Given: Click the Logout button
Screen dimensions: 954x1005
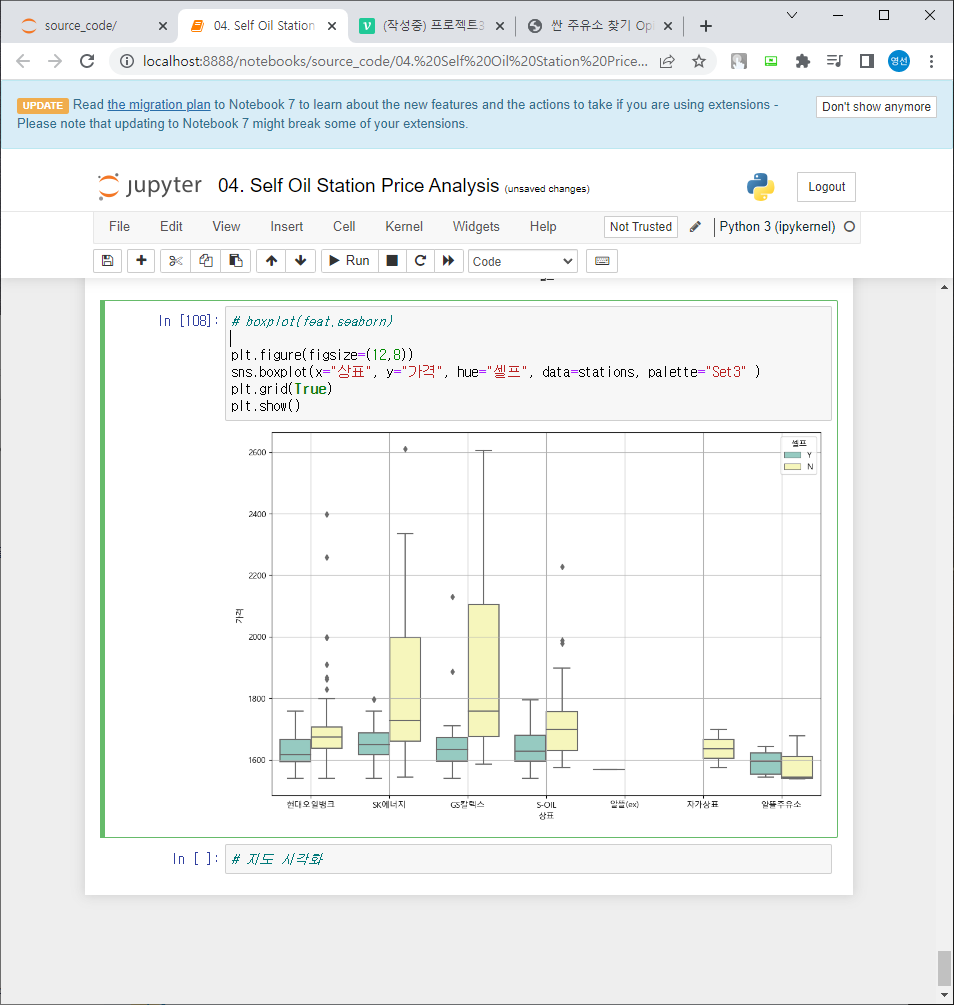Looking at the screenshot, I should pos(826,187).
